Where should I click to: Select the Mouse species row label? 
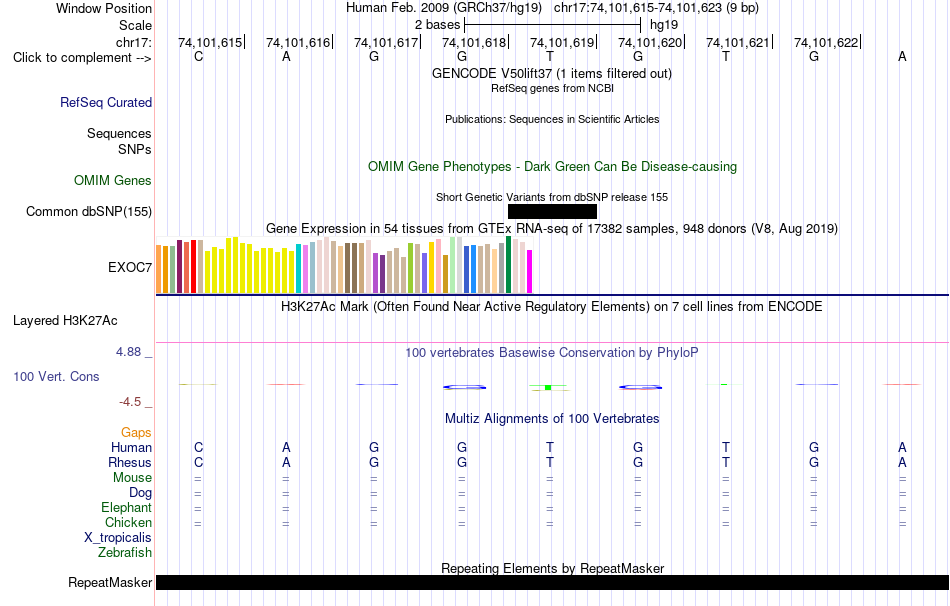point(132,478)
